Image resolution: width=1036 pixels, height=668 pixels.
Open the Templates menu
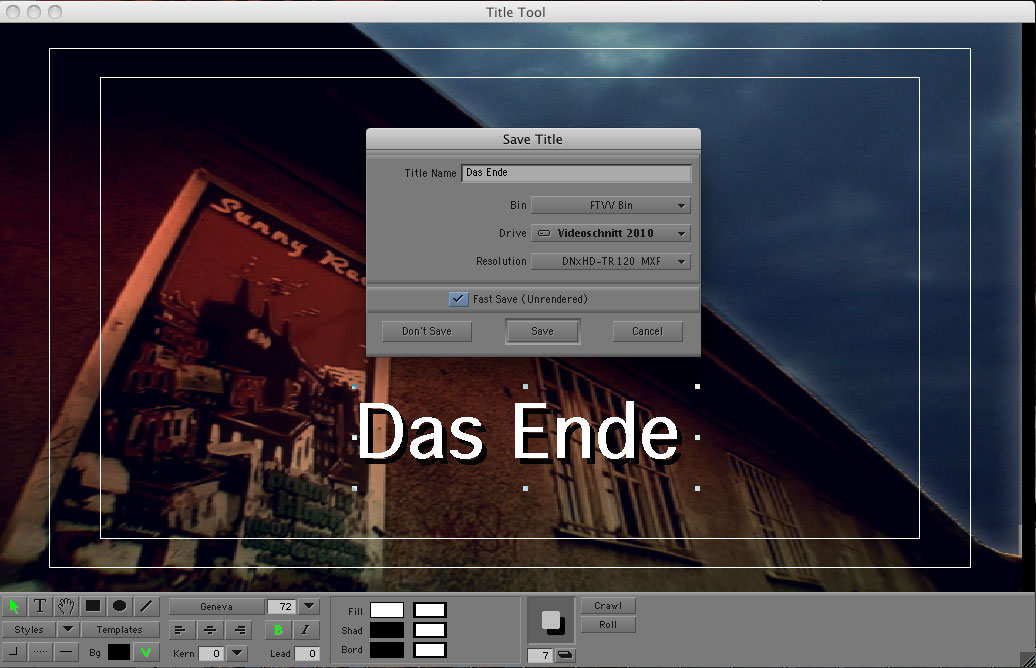(x=119, y=630)
